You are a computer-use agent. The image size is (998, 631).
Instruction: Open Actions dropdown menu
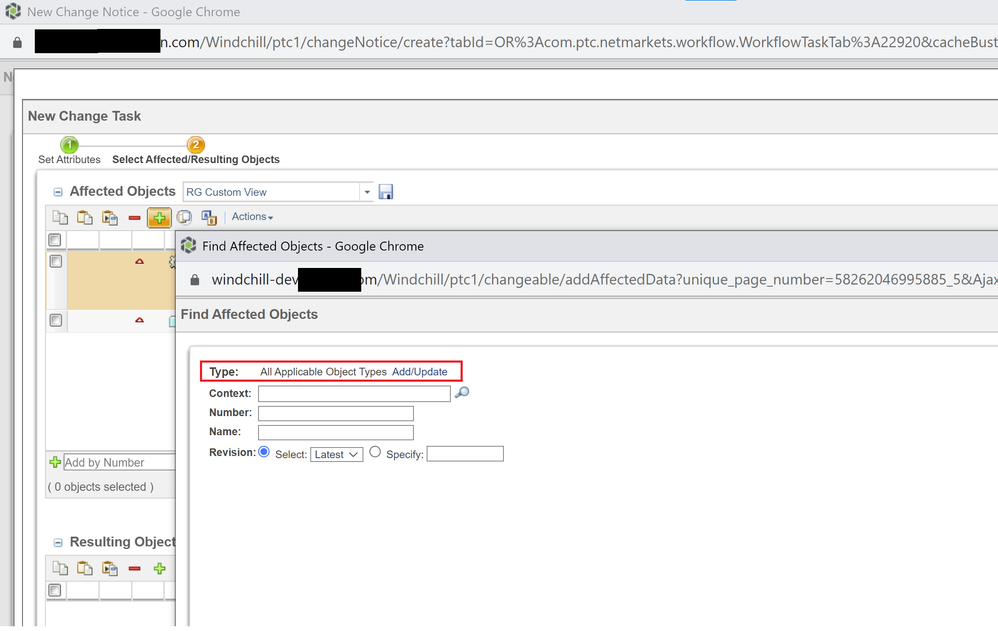click(252, 216)
